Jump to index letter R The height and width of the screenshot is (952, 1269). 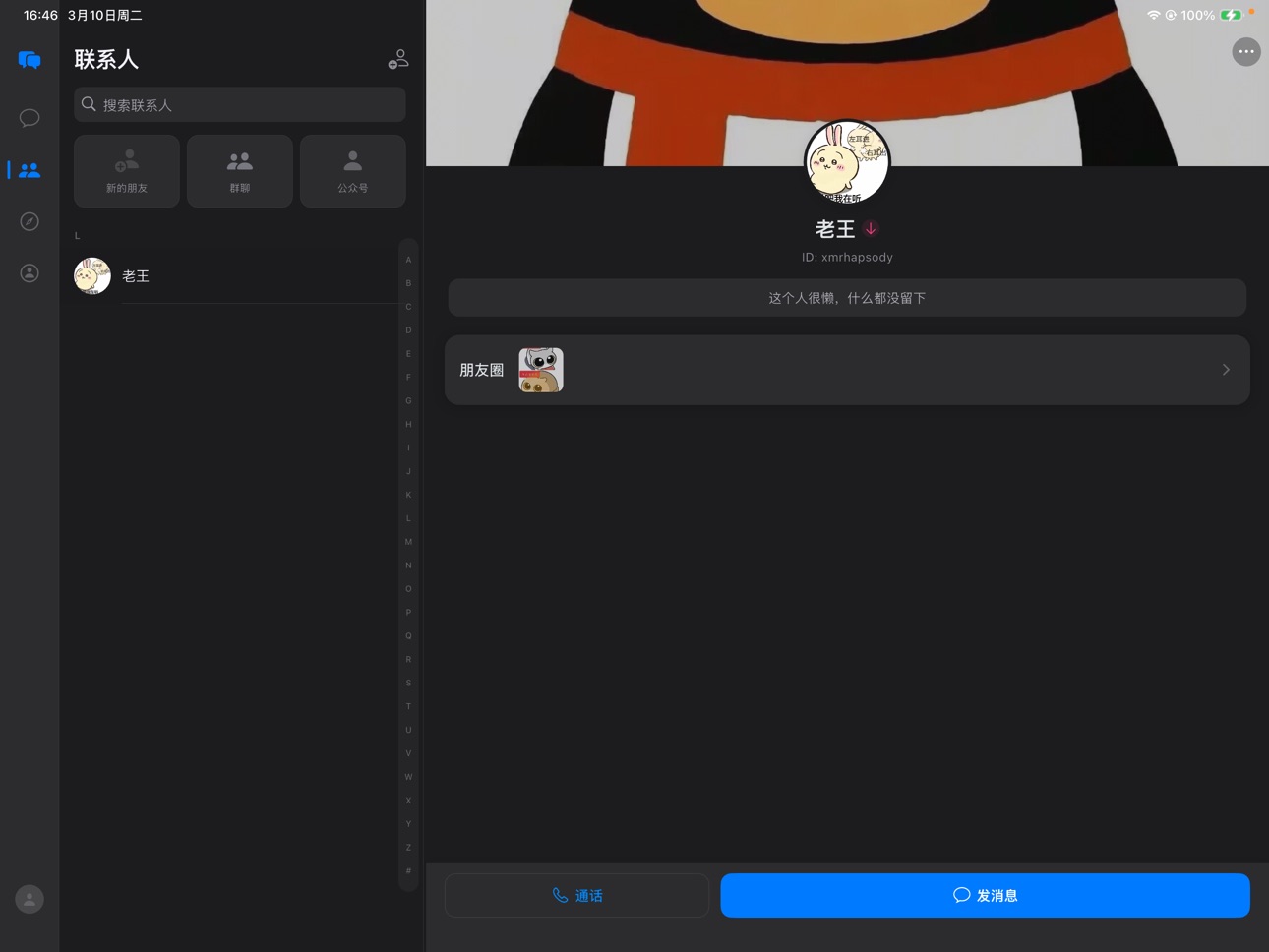(408, 660)
